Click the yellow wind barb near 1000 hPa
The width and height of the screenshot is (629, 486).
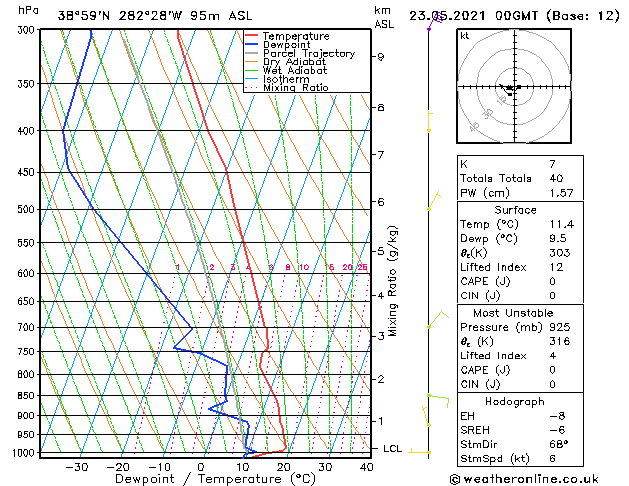click(x=420, y=452)
